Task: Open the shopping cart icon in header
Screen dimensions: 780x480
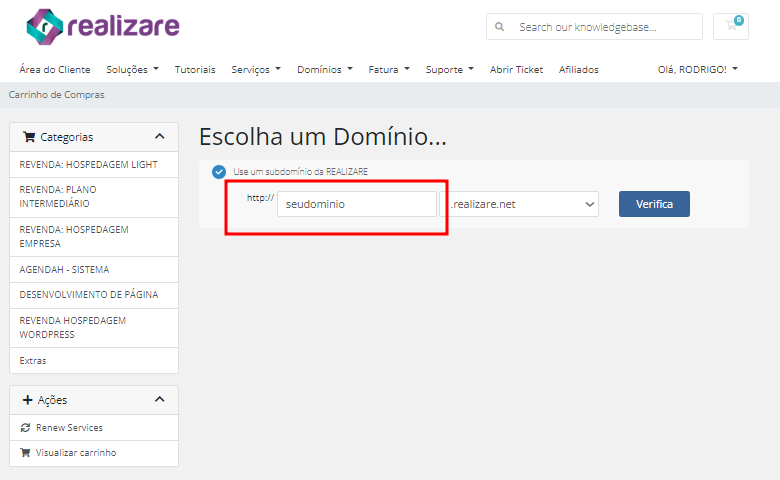Action: click(731, 26)
